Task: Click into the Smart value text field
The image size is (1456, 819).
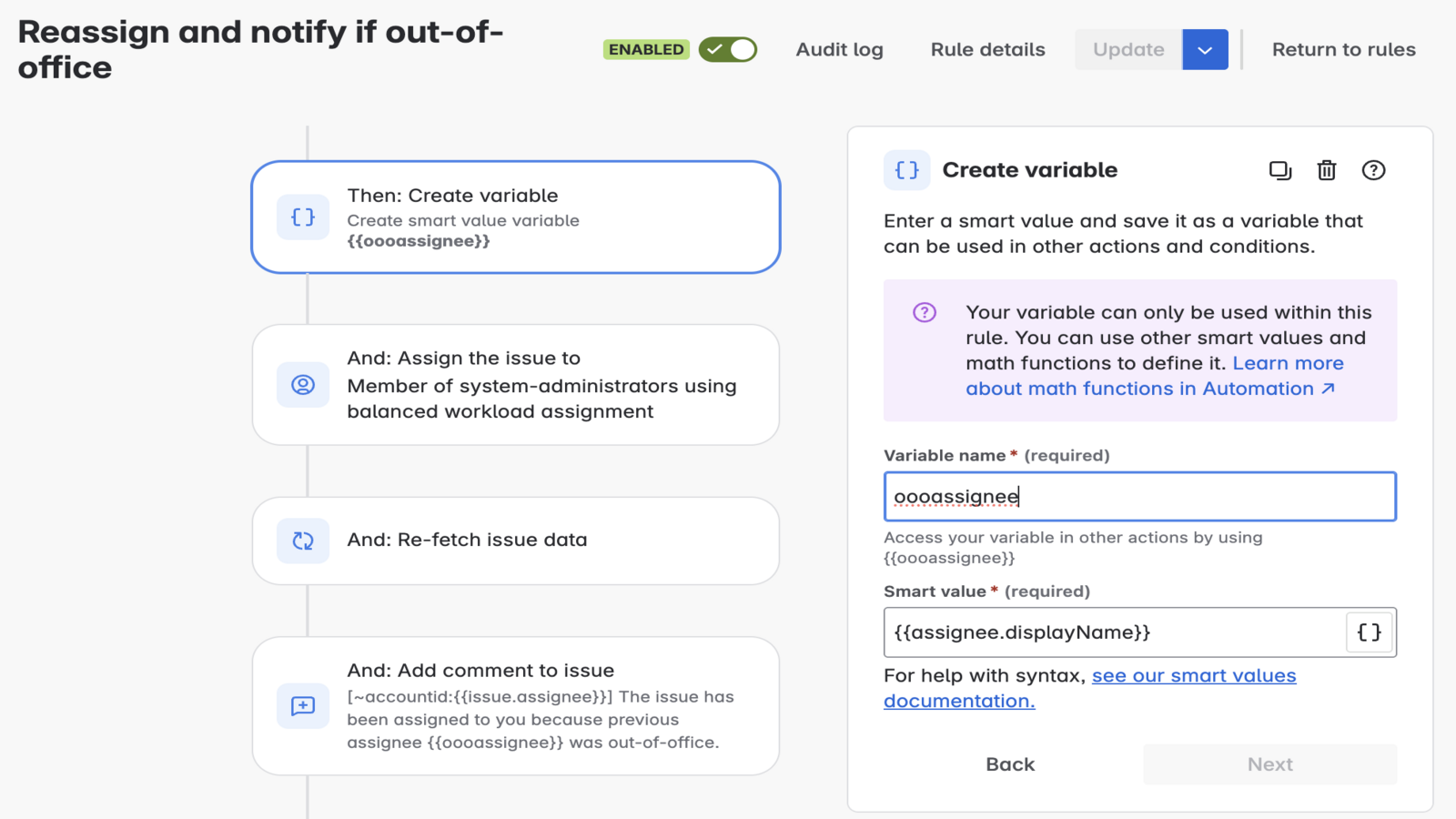Action: (1114, 632)
